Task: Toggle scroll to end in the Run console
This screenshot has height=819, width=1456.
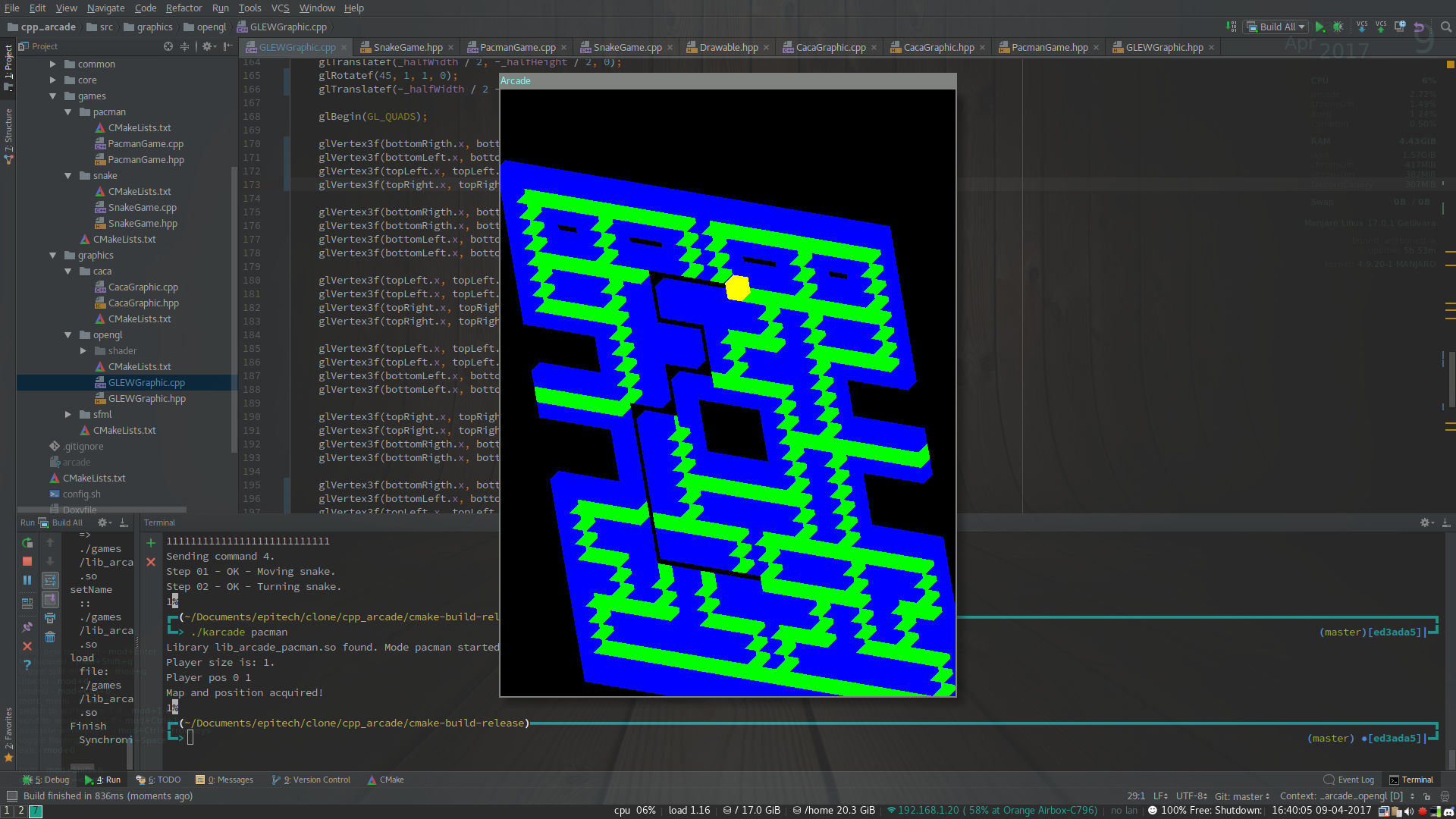Action: pyautogui.click(x=50, y=599)
